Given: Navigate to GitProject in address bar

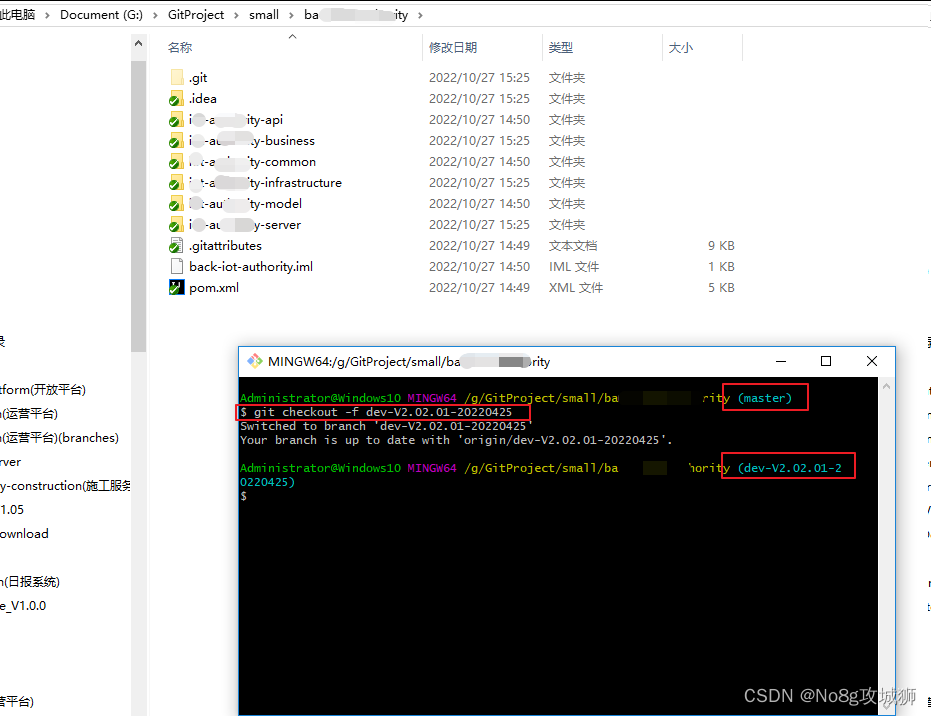Looking at the screenshot, I should pos(196,15).
